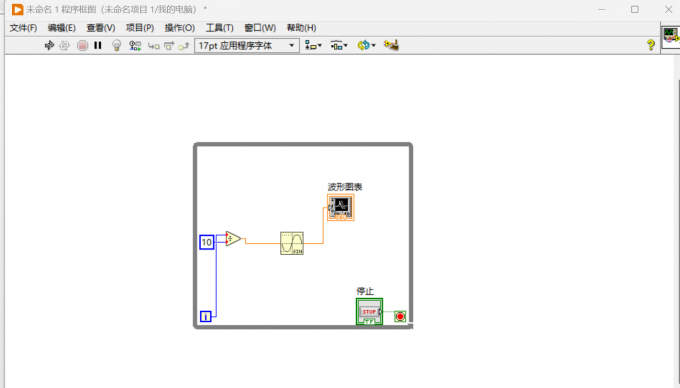
Task: Open the Reorder dropdown
Action: point(366,46)
